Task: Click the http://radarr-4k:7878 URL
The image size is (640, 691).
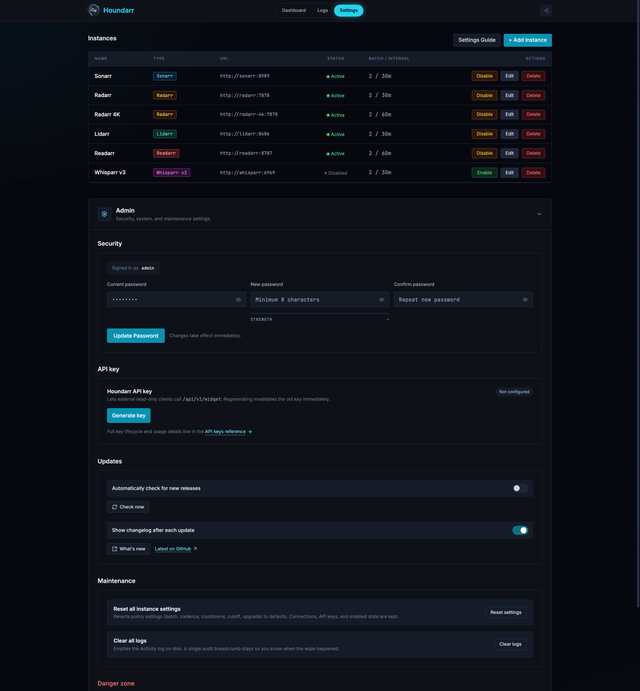Action: click(249, 115)
